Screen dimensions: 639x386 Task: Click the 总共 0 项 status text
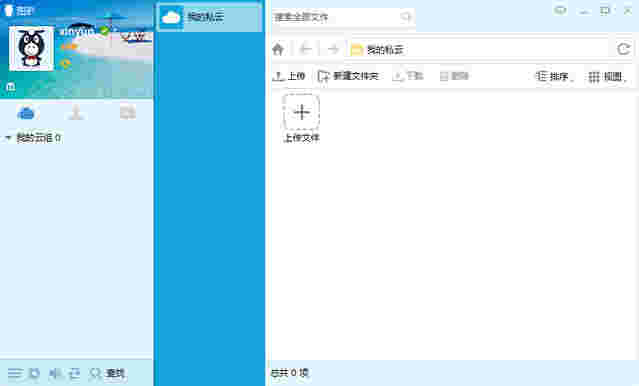tap(290, 373)
